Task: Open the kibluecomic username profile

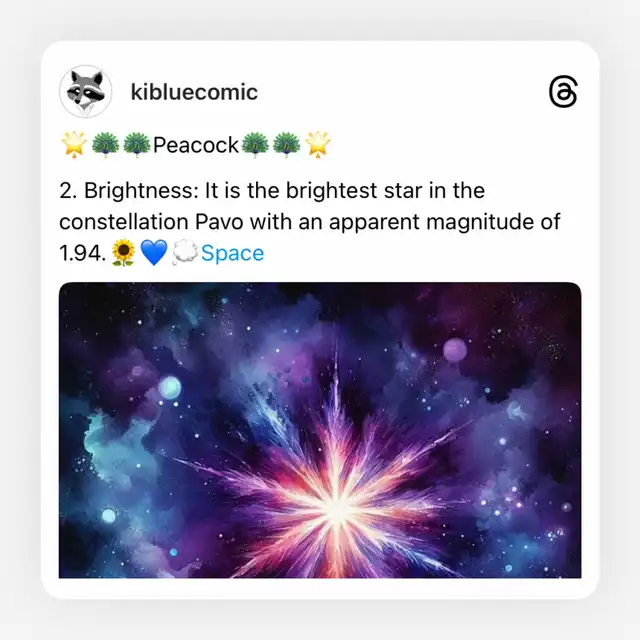Action: coord(194,92)
